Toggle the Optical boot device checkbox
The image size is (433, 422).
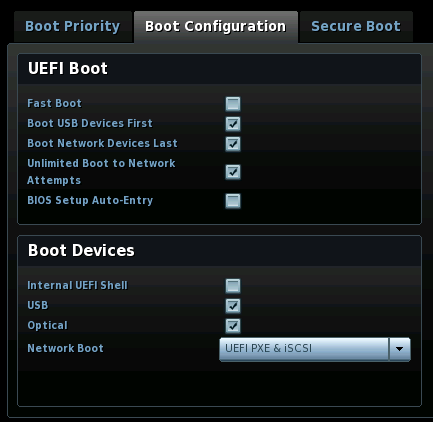click(233, 326)
